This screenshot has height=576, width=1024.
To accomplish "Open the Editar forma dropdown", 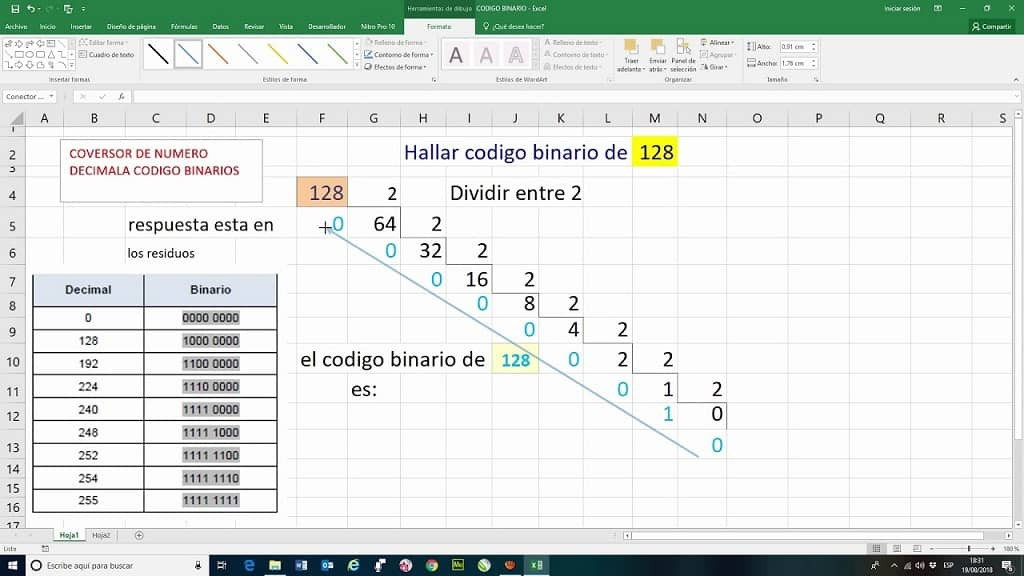I will [x=105, y=42].
